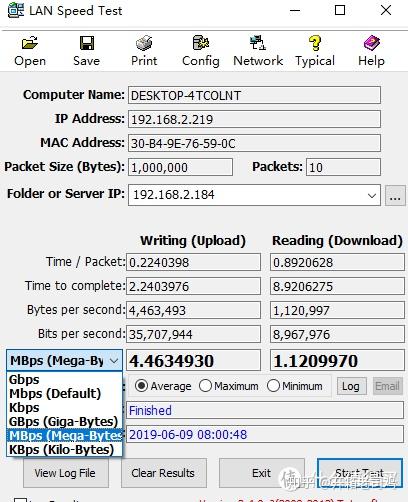
Task: Click download Time to complete 8.9206275
Action: 337,286
